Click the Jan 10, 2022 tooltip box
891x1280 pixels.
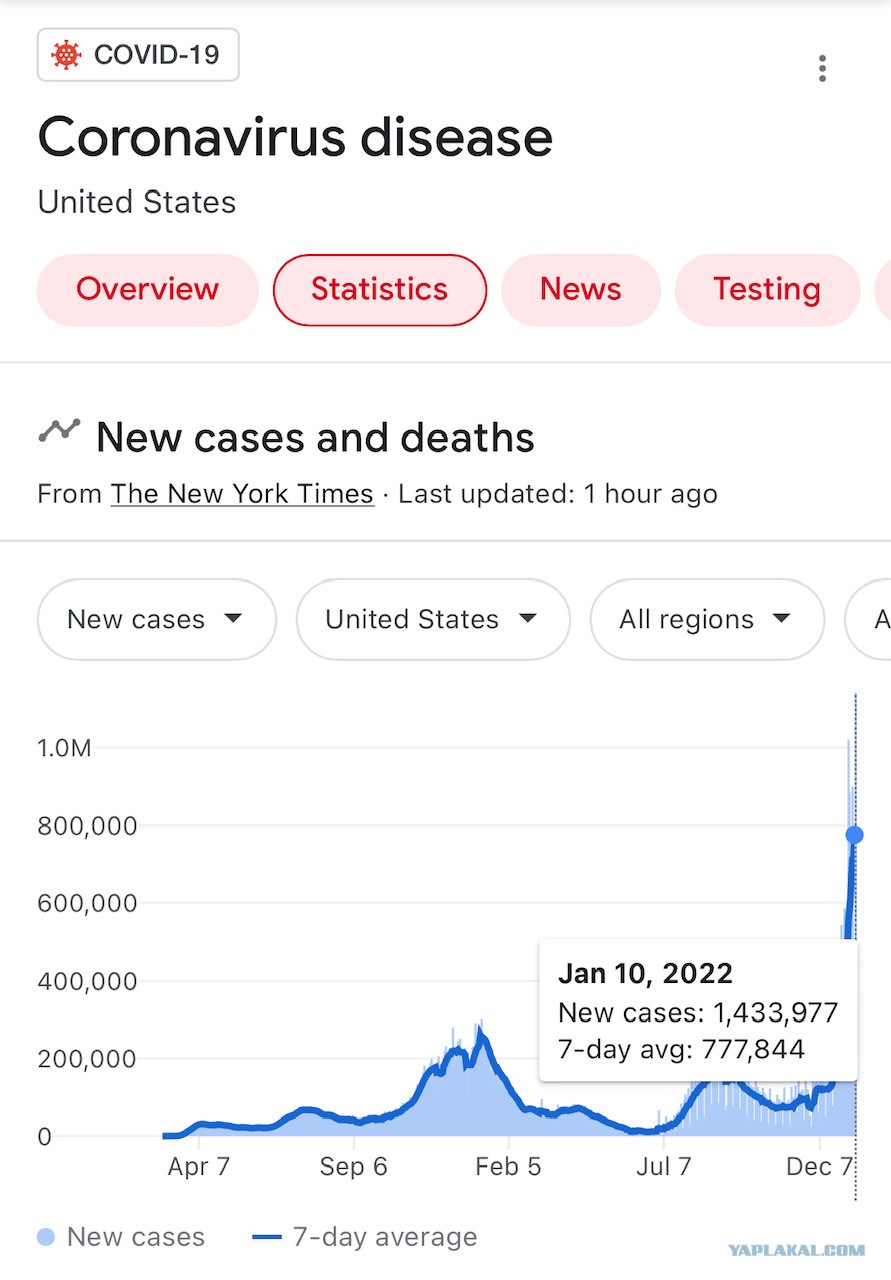click(698, 1010)
